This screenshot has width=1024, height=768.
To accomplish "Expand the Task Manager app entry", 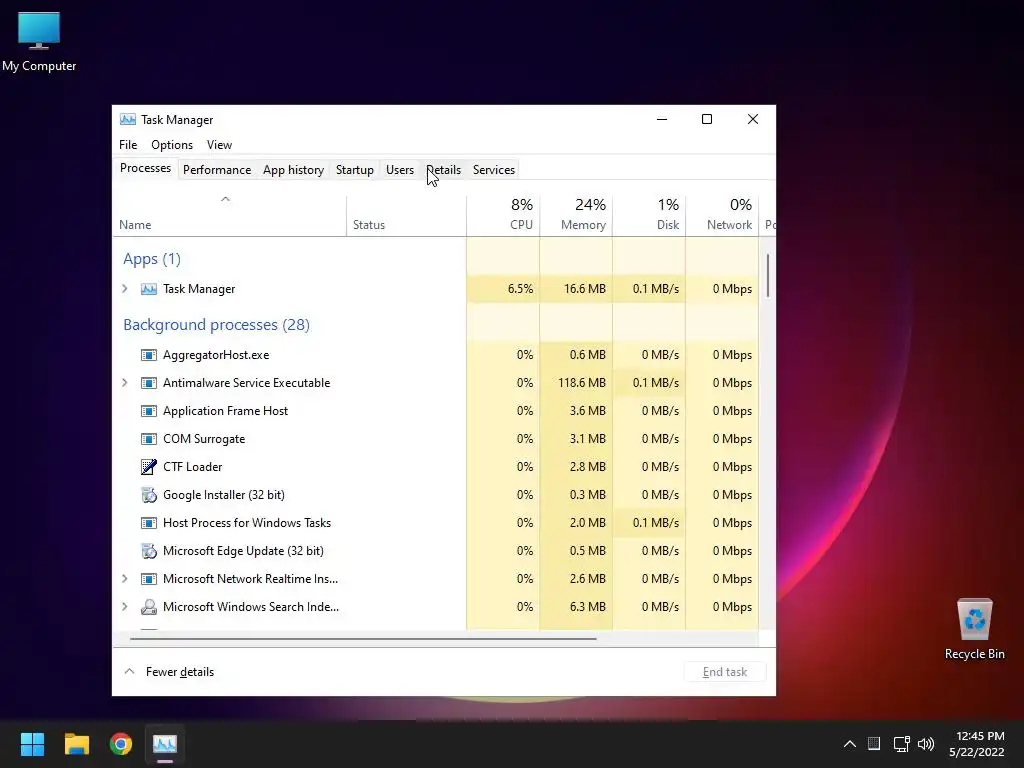I will coord(125,289).
